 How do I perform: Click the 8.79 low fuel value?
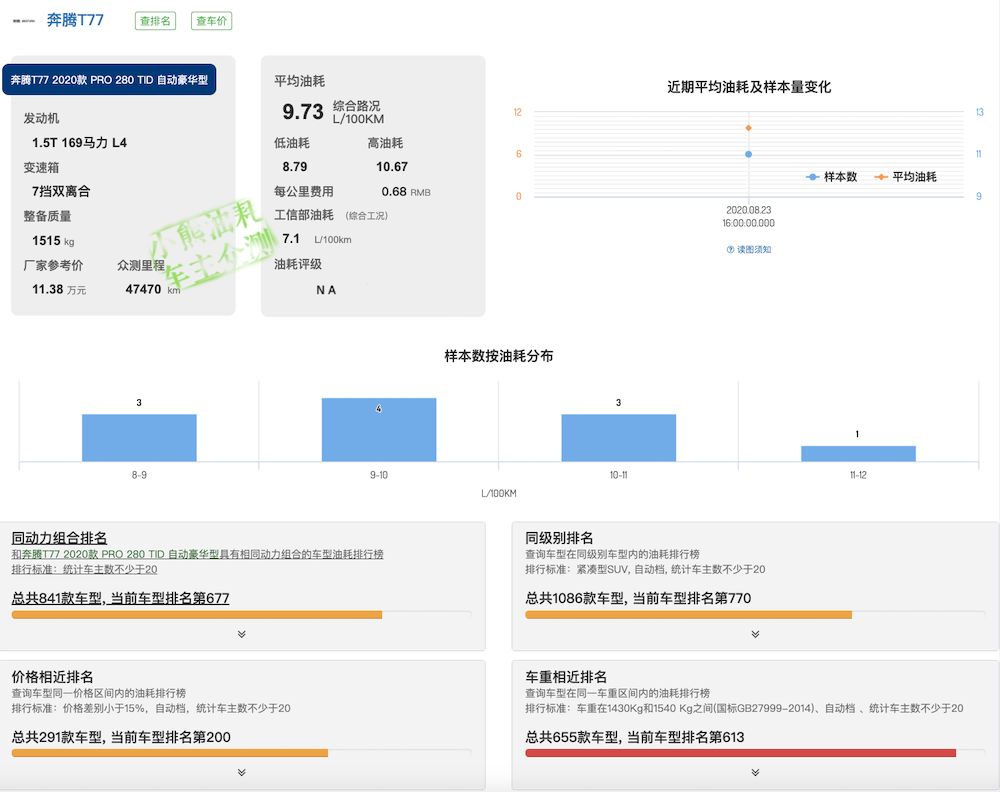[x=295, y=166]
